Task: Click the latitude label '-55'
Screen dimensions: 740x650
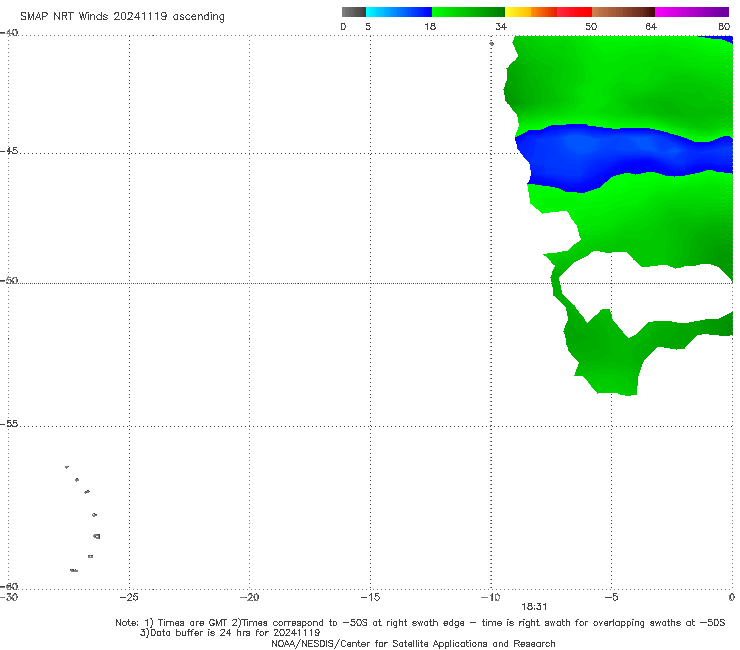Action: tap(9, 424)
